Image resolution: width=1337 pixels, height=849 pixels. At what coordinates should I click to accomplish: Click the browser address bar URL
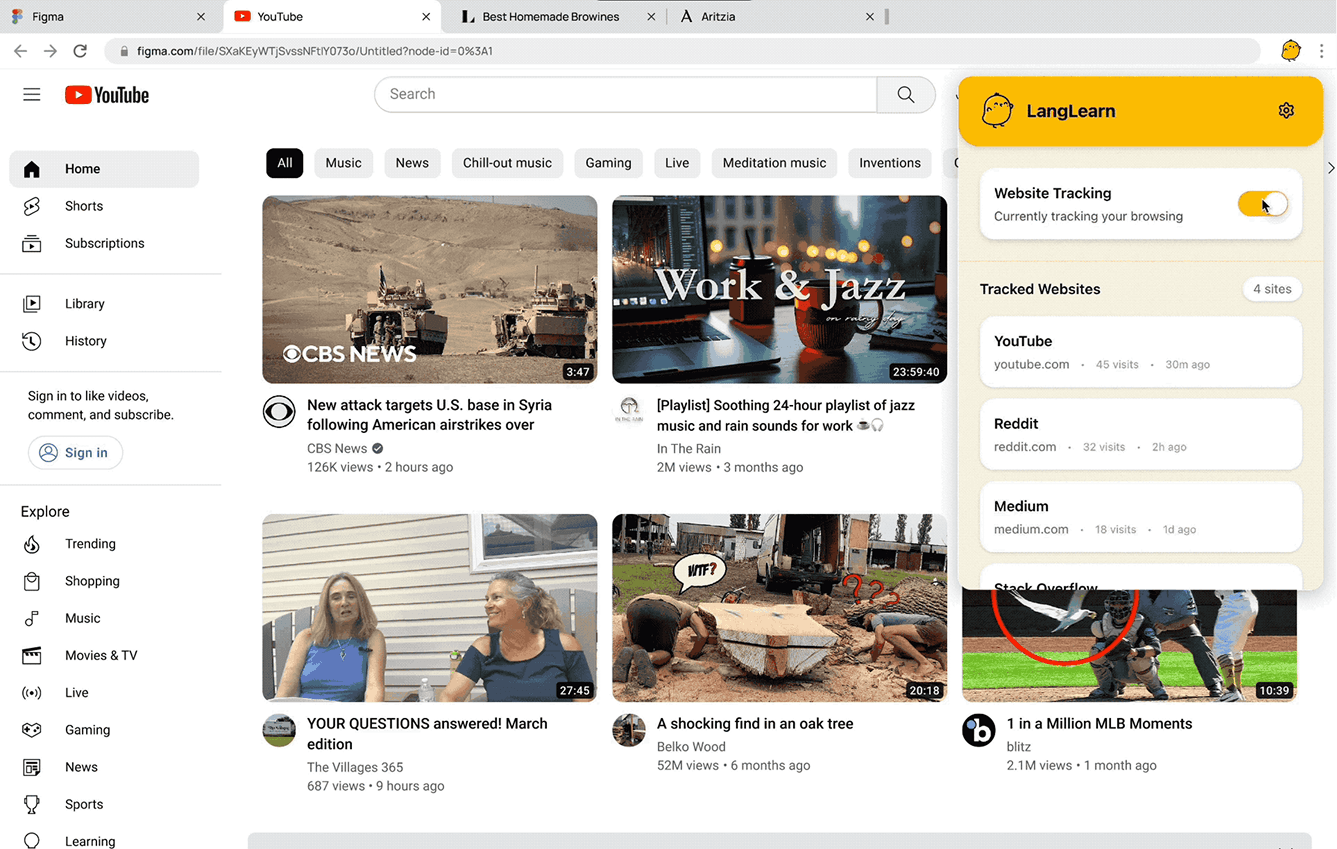[315, 51]
